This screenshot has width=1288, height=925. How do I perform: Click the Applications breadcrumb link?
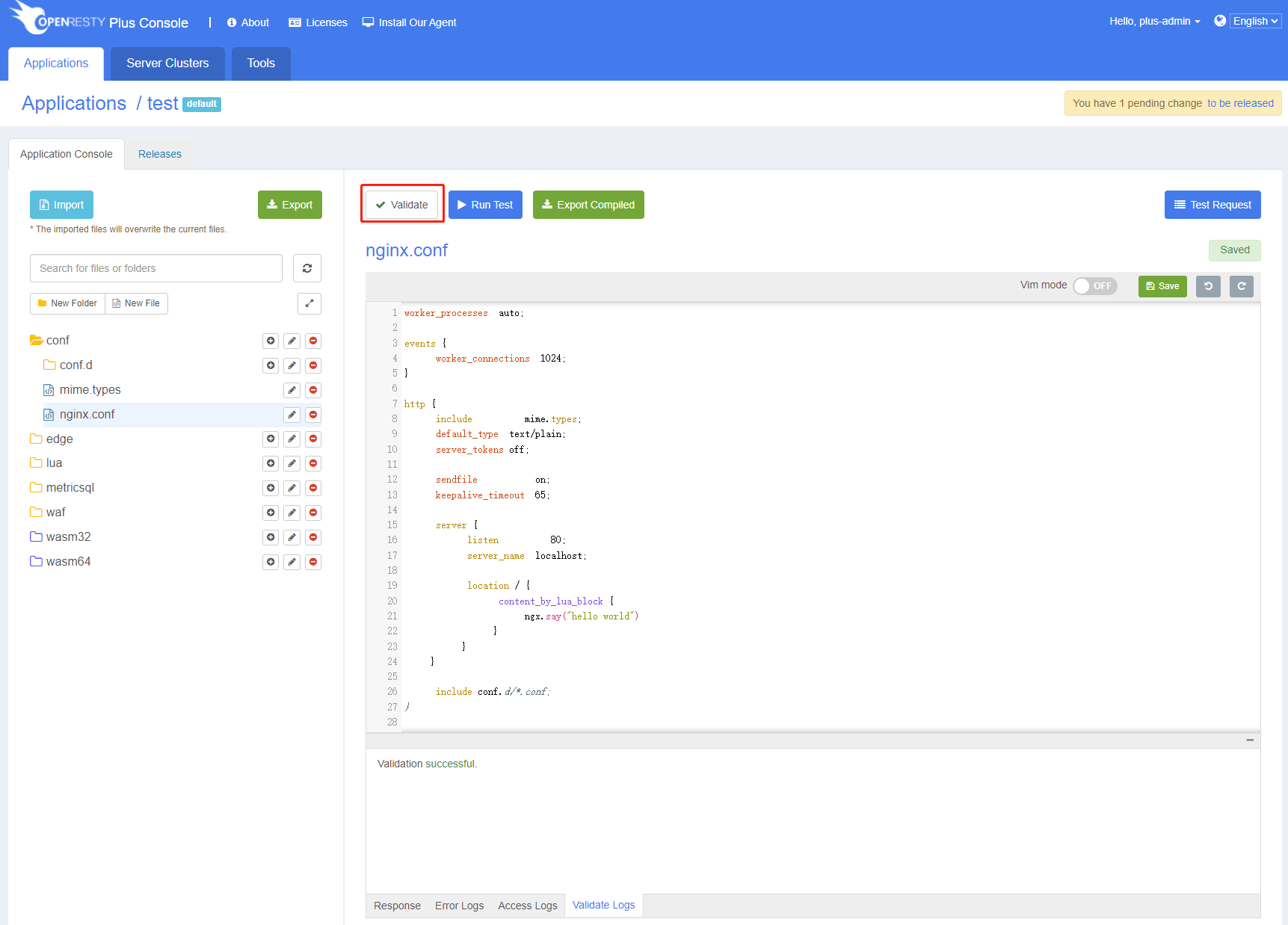(74, 103)
